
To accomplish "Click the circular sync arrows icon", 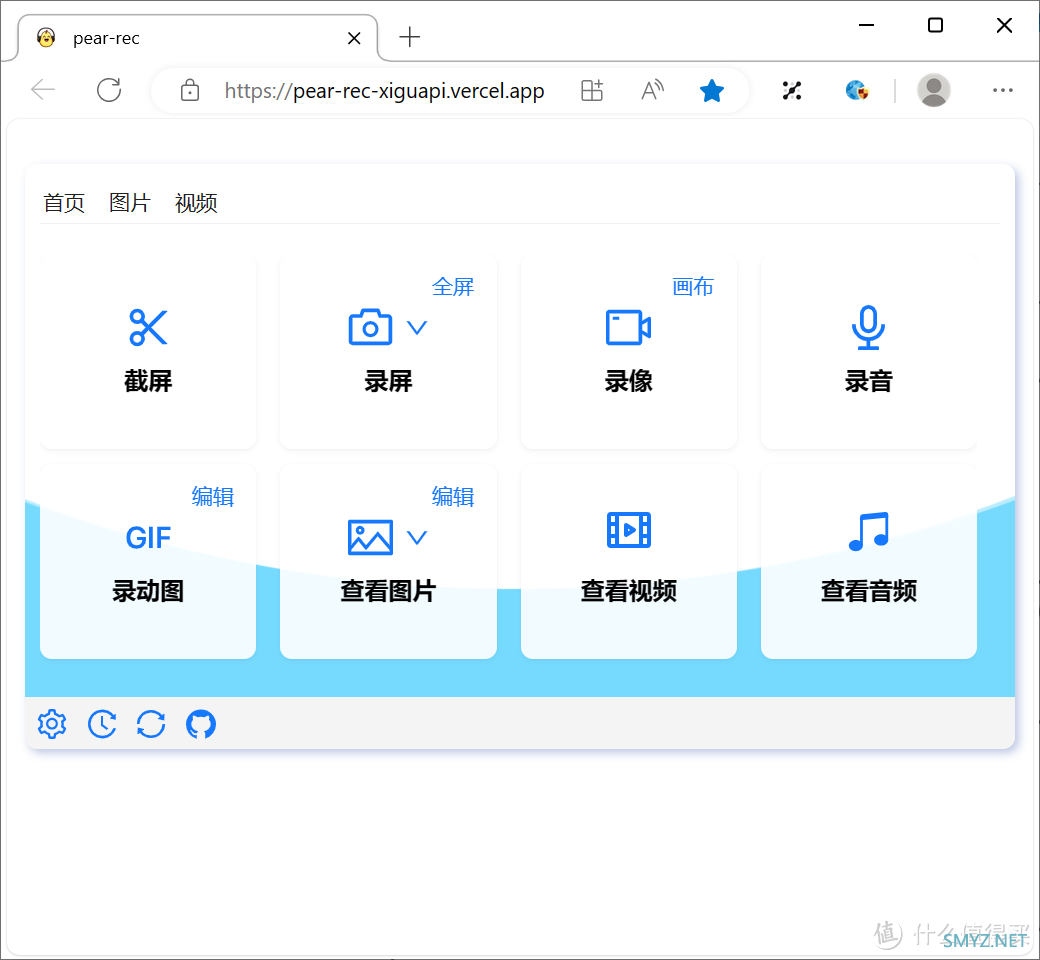I will (151, 724).
